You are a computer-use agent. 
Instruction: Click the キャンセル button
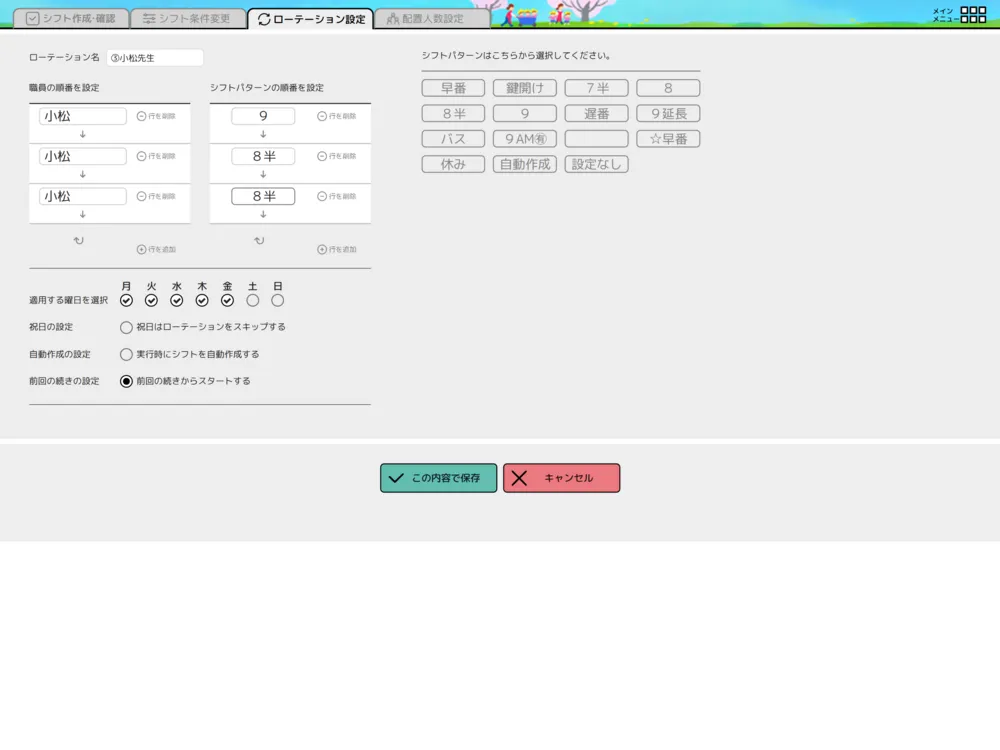[561, 478]
